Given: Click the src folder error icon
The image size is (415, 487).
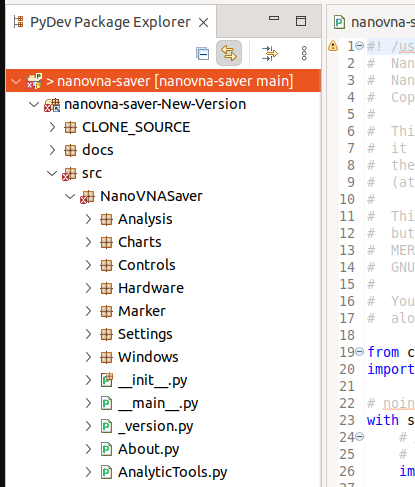Looking at the screenshot, I should pos(69,174).
